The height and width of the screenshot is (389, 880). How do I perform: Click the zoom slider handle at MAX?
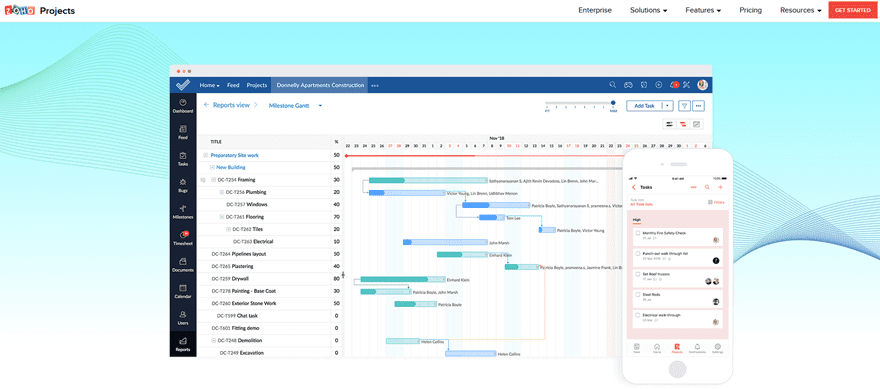click(x=613, y=103)
